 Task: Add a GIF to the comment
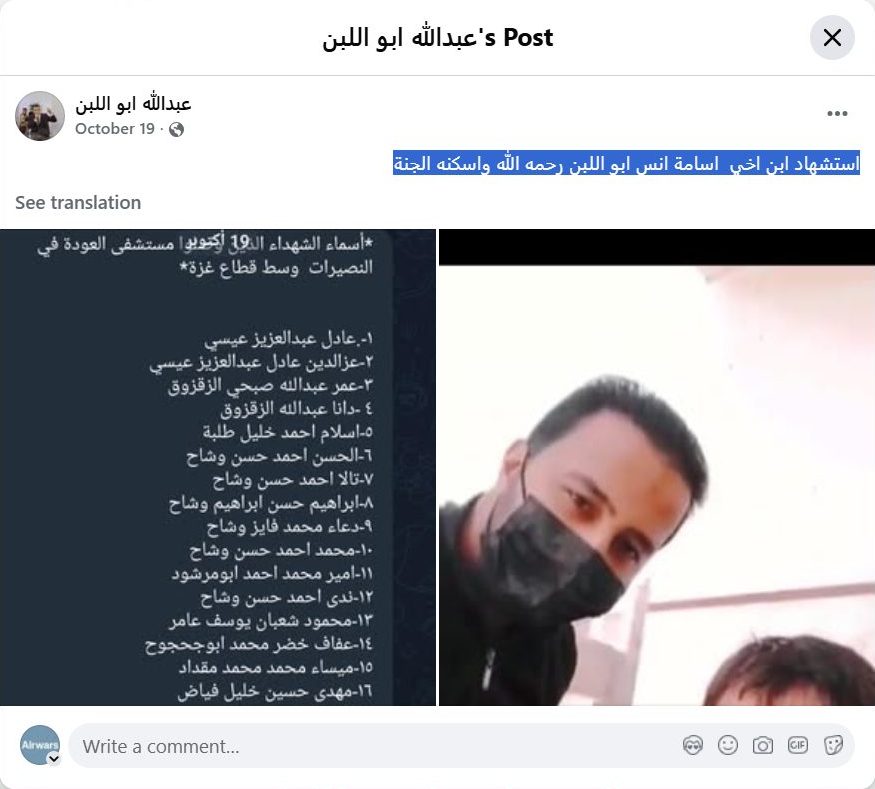[x=797, y=745]
